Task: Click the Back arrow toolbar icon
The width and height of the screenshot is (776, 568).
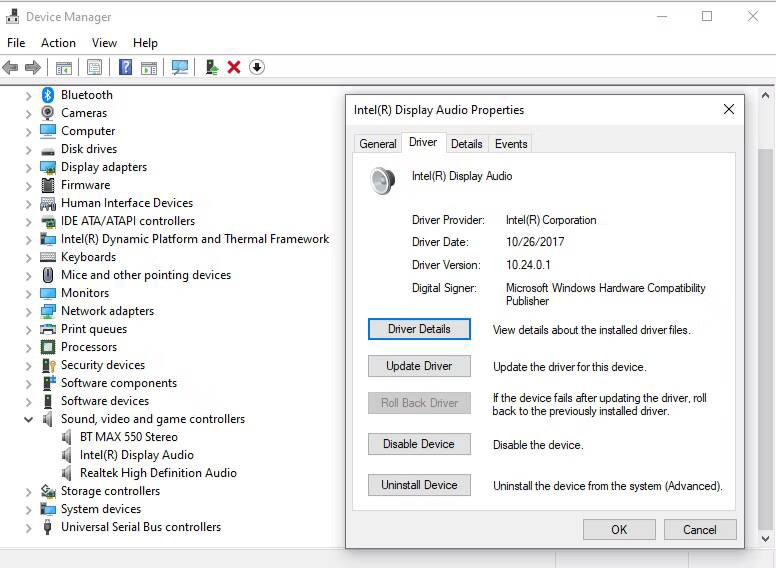Action: 10,67
